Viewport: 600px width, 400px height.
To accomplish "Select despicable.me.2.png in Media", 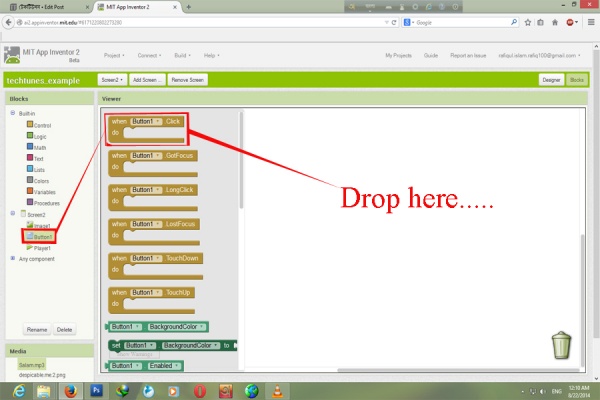I will [42, 375].
